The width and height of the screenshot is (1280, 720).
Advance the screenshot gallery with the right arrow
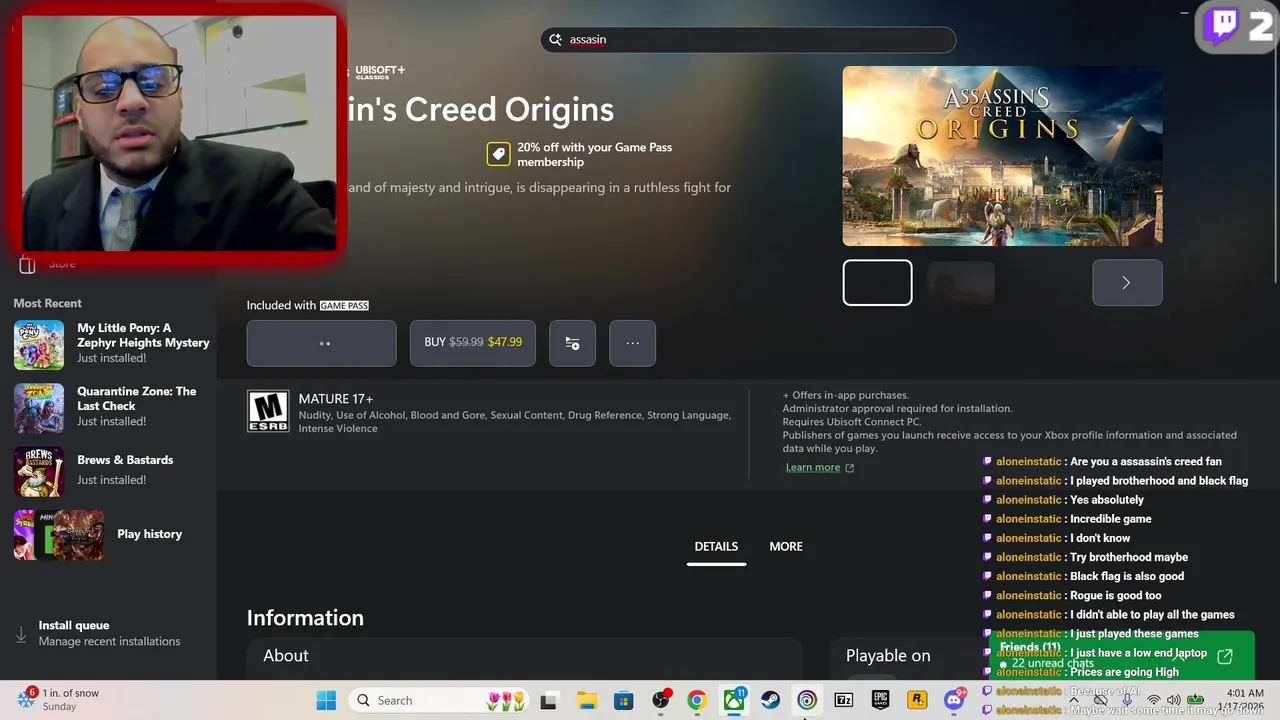tap(1127, 283)
